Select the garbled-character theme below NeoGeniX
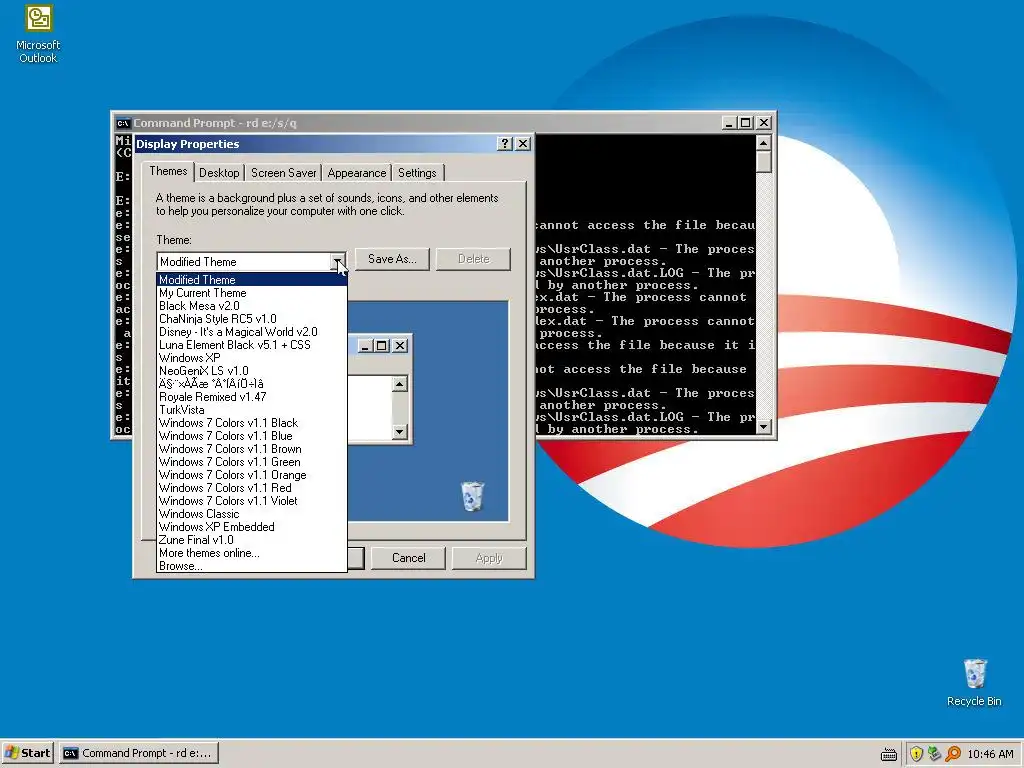This screenshot has width=1024, height=768. 251,384
